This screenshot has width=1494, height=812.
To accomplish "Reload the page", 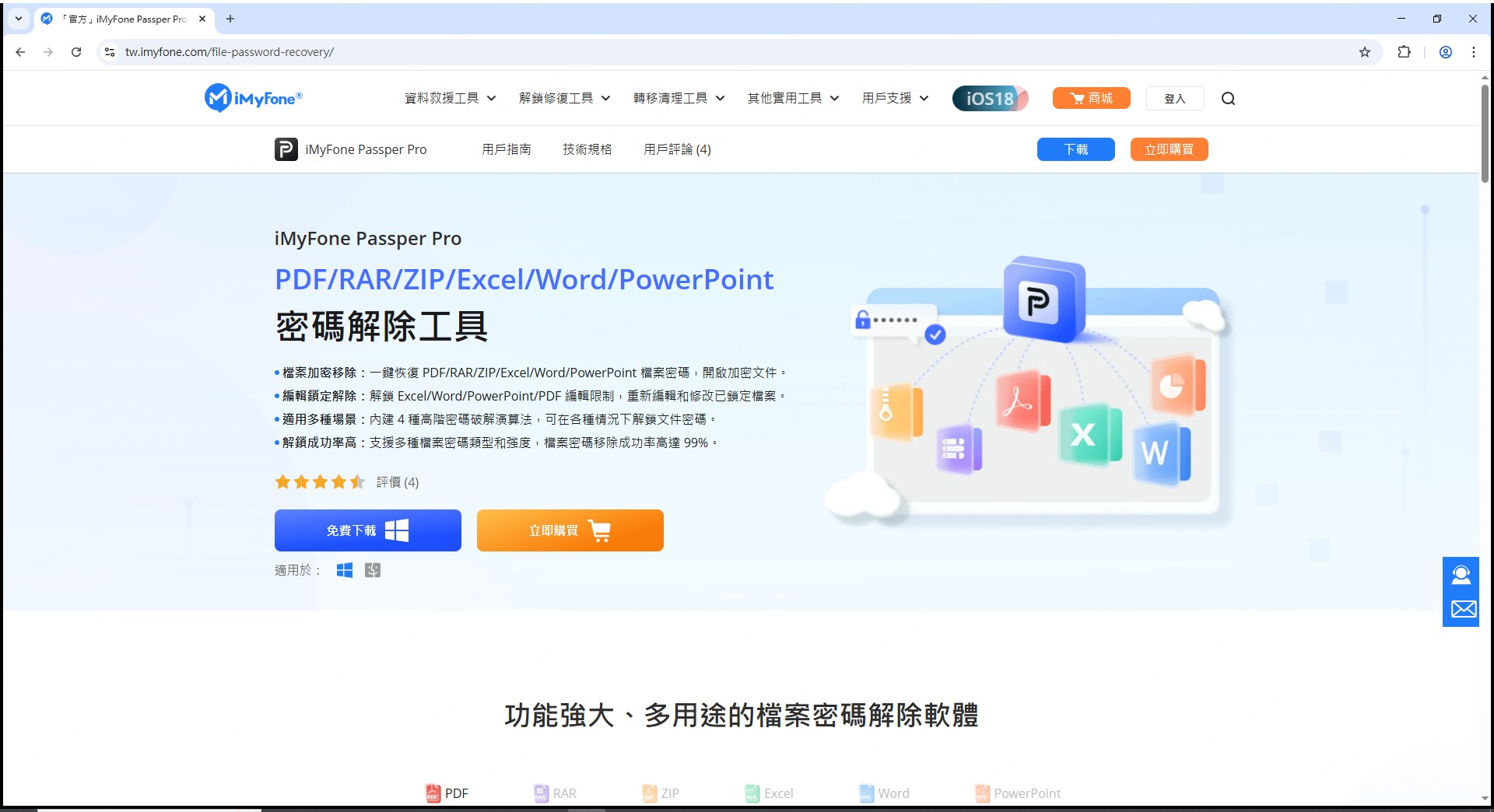I will tap(76, 52).
